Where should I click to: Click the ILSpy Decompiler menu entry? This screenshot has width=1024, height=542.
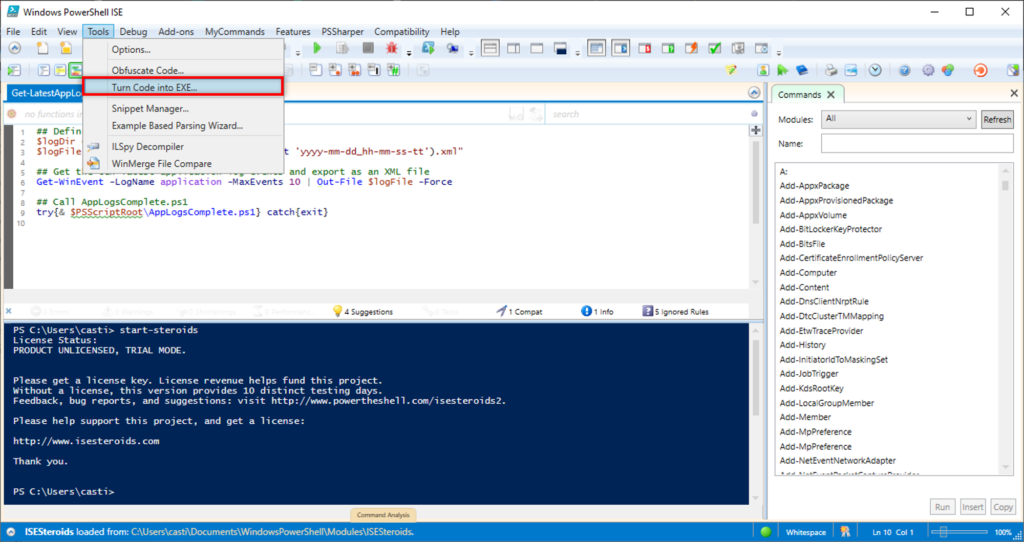coord(147,147)
